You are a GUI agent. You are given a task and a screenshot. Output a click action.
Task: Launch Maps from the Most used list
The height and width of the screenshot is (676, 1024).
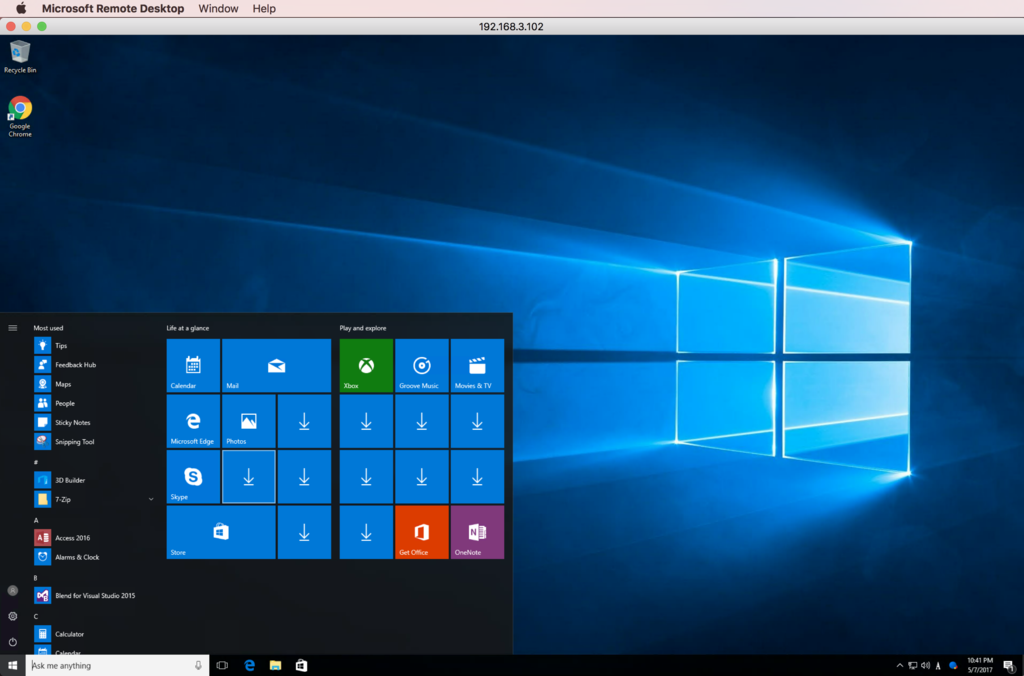point(95,384)
